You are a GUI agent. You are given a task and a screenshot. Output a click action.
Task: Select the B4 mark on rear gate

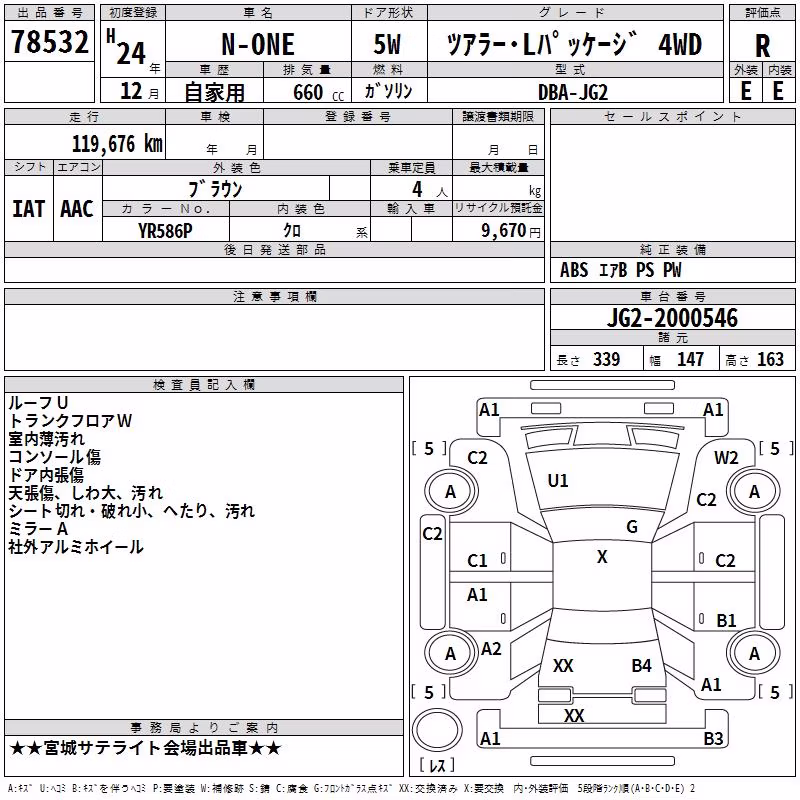641,665
